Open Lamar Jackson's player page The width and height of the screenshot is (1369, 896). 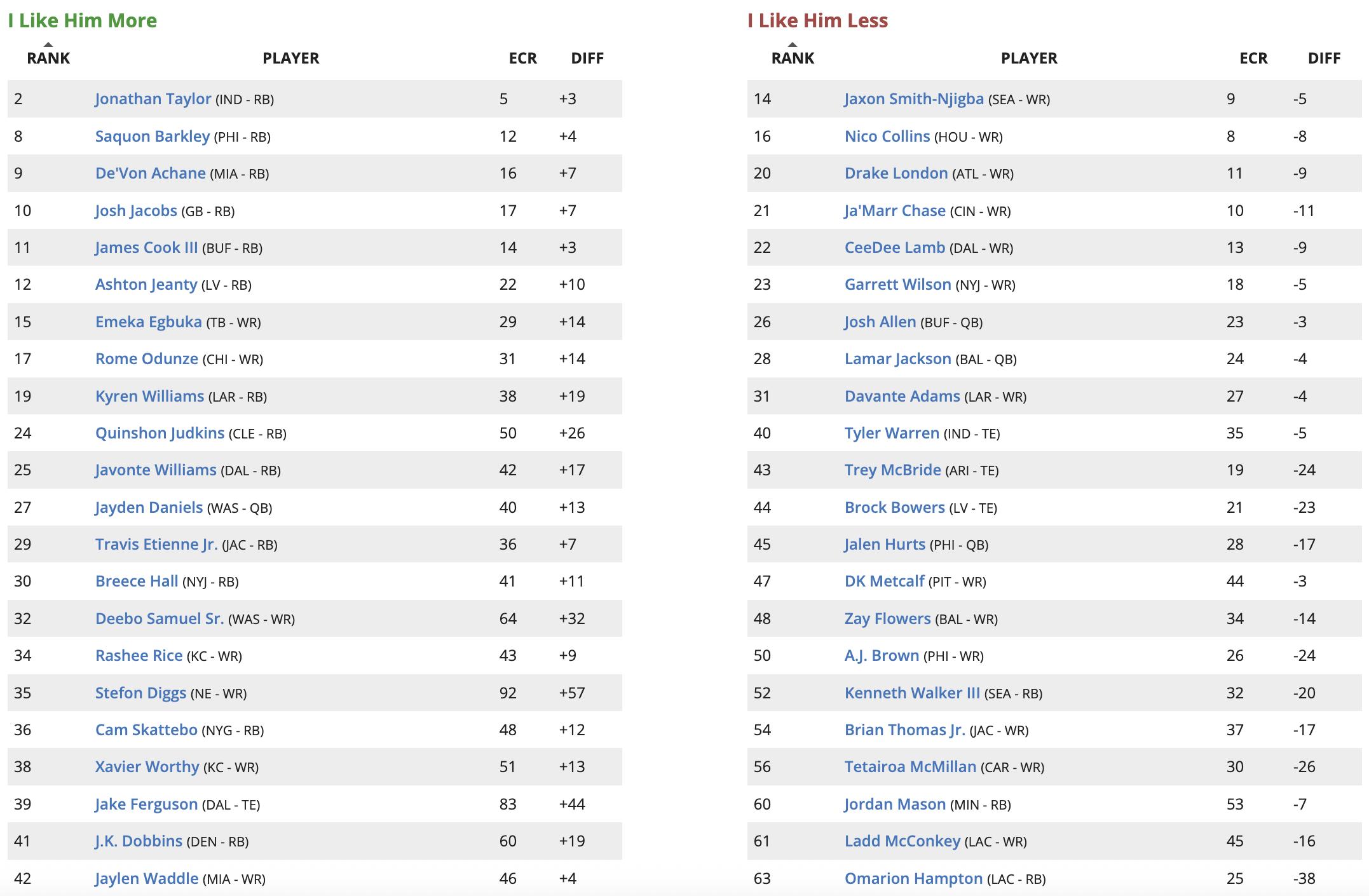point(897,359)
